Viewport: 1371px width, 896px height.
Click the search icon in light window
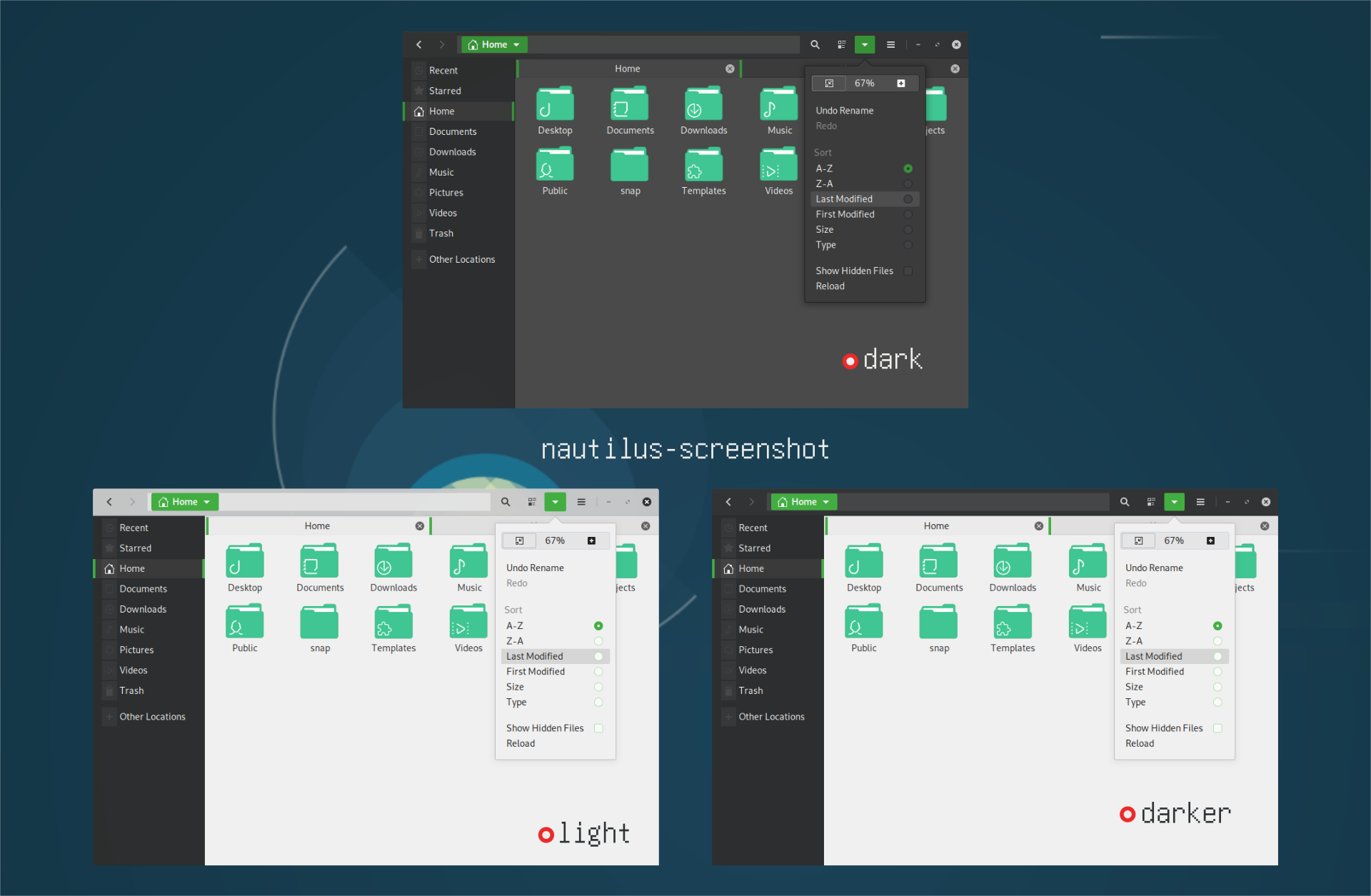[x=506, y=502]
